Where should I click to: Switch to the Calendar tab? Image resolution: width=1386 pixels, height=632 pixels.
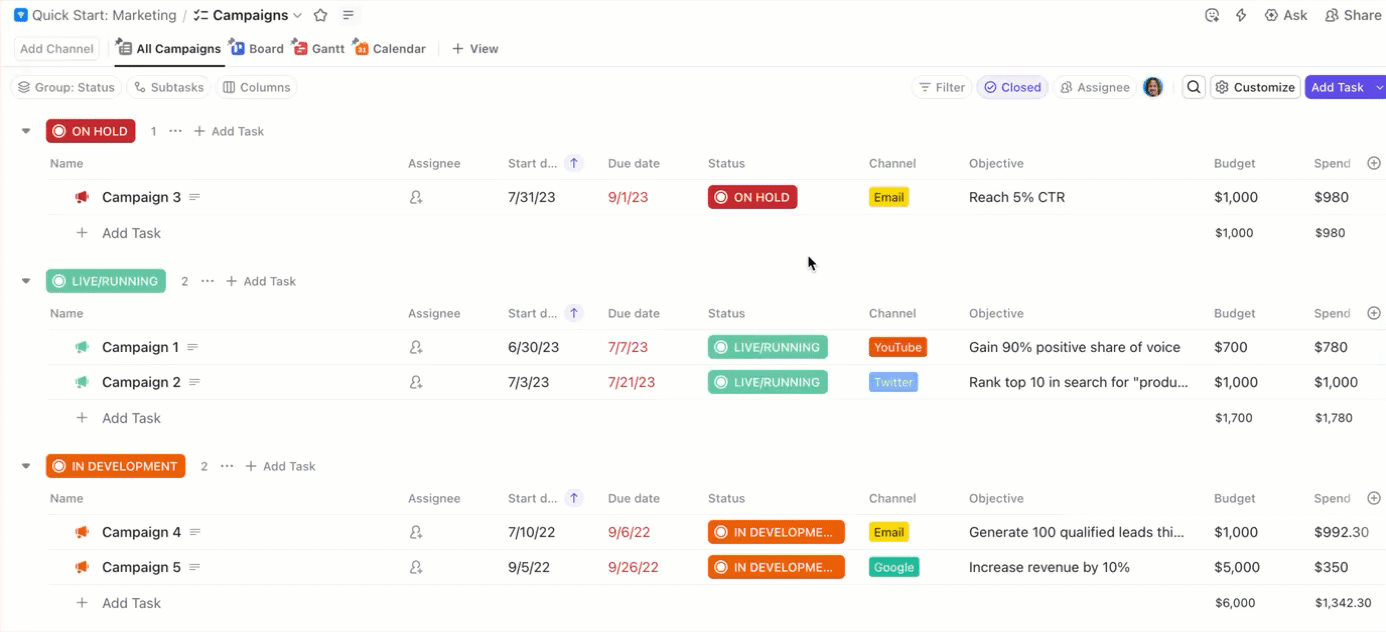pyautogui.click(x=390, y=47)
